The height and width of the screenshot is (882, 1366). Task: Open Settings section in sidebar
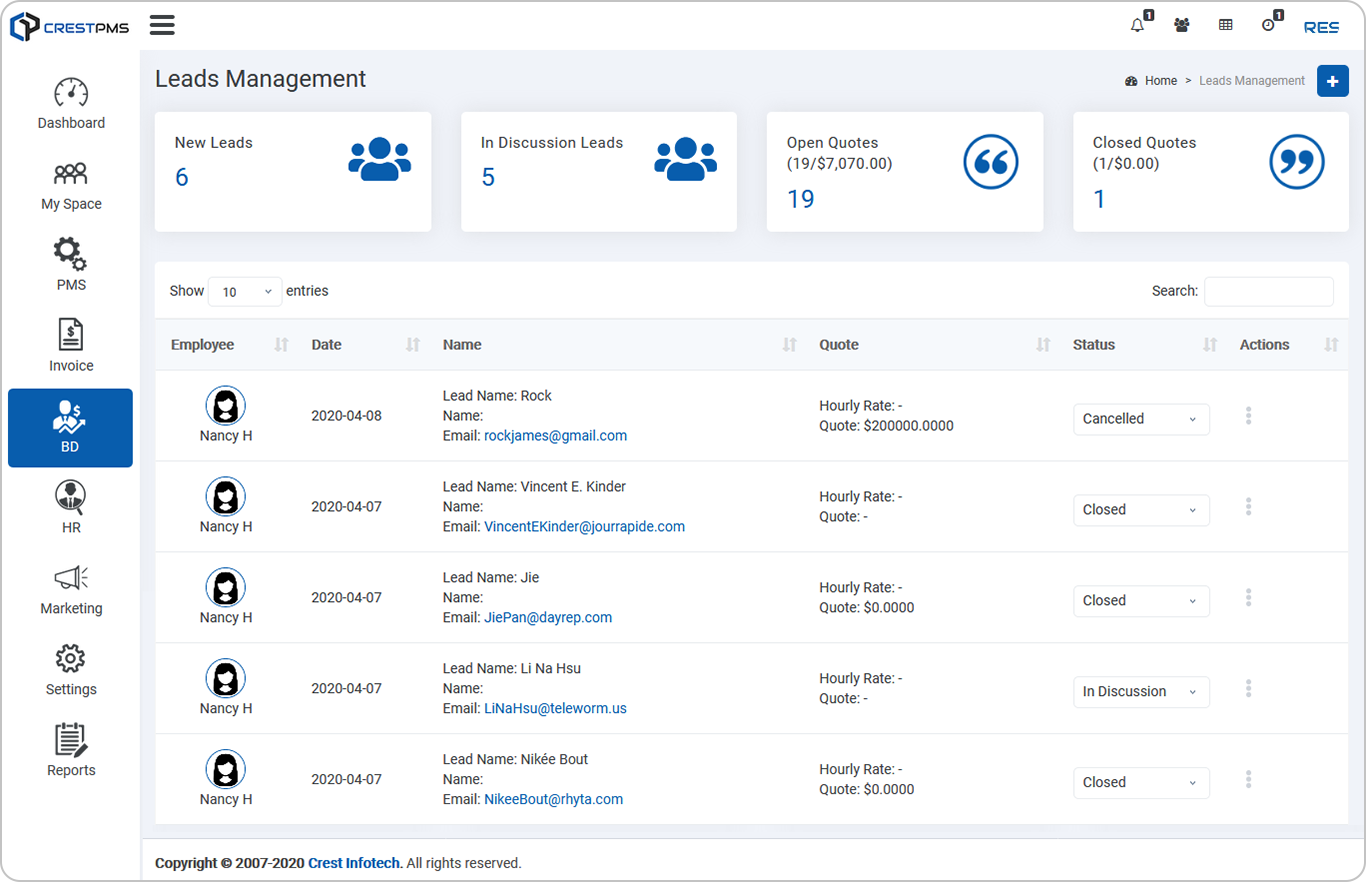pyautogui.click(x=71, y=671)
